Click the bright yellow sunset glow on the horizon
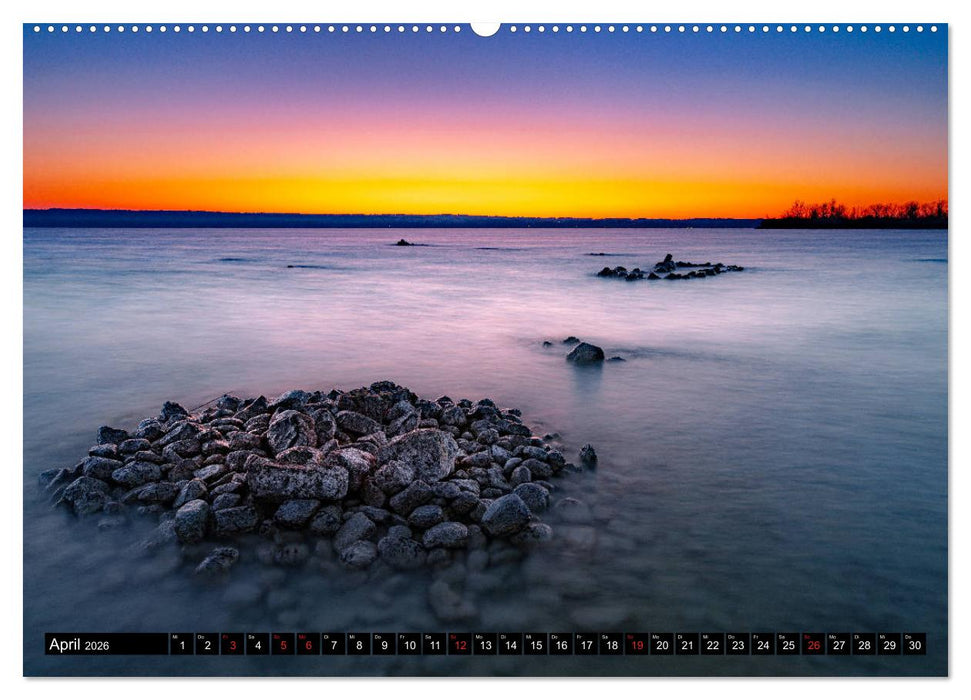 (x=480, y=195)
